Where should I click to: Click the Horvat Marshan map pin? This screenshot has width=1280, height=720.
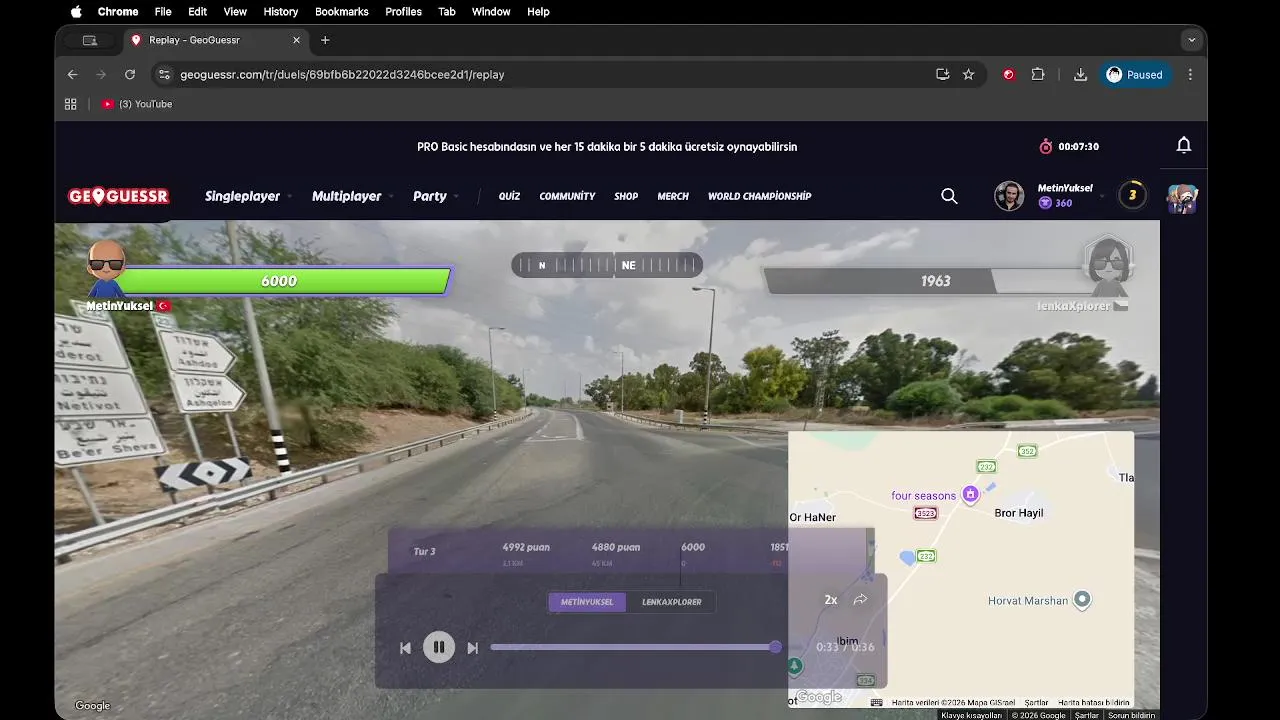(x=1082, y=600)
